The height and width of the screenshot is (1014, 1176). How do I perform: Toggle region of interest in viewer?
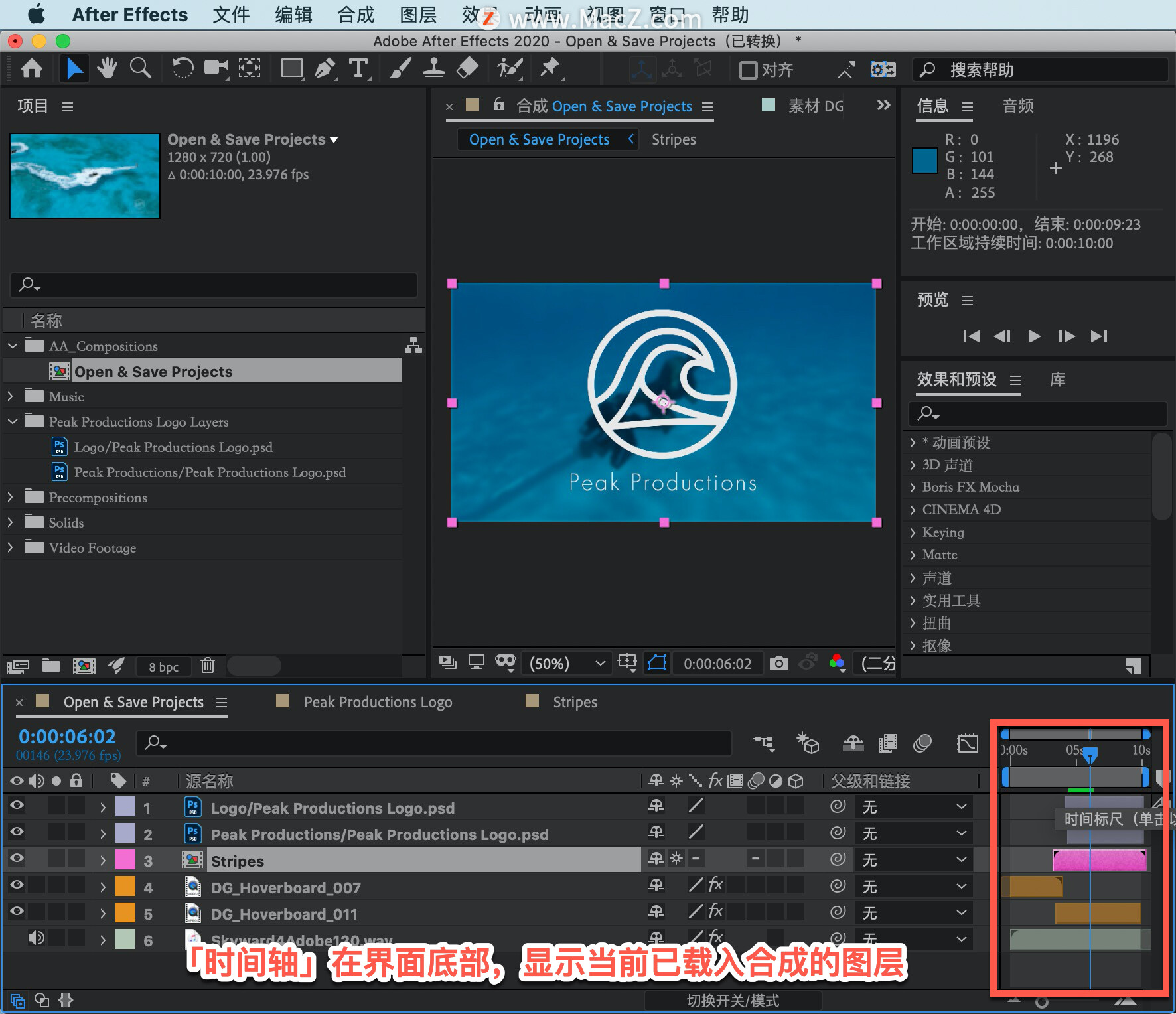(626, 662)
